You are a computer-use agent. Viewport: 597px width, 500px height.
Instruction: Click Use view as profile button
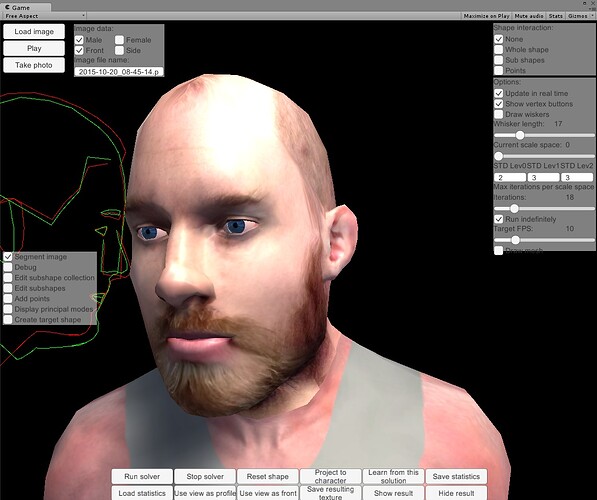205,493
